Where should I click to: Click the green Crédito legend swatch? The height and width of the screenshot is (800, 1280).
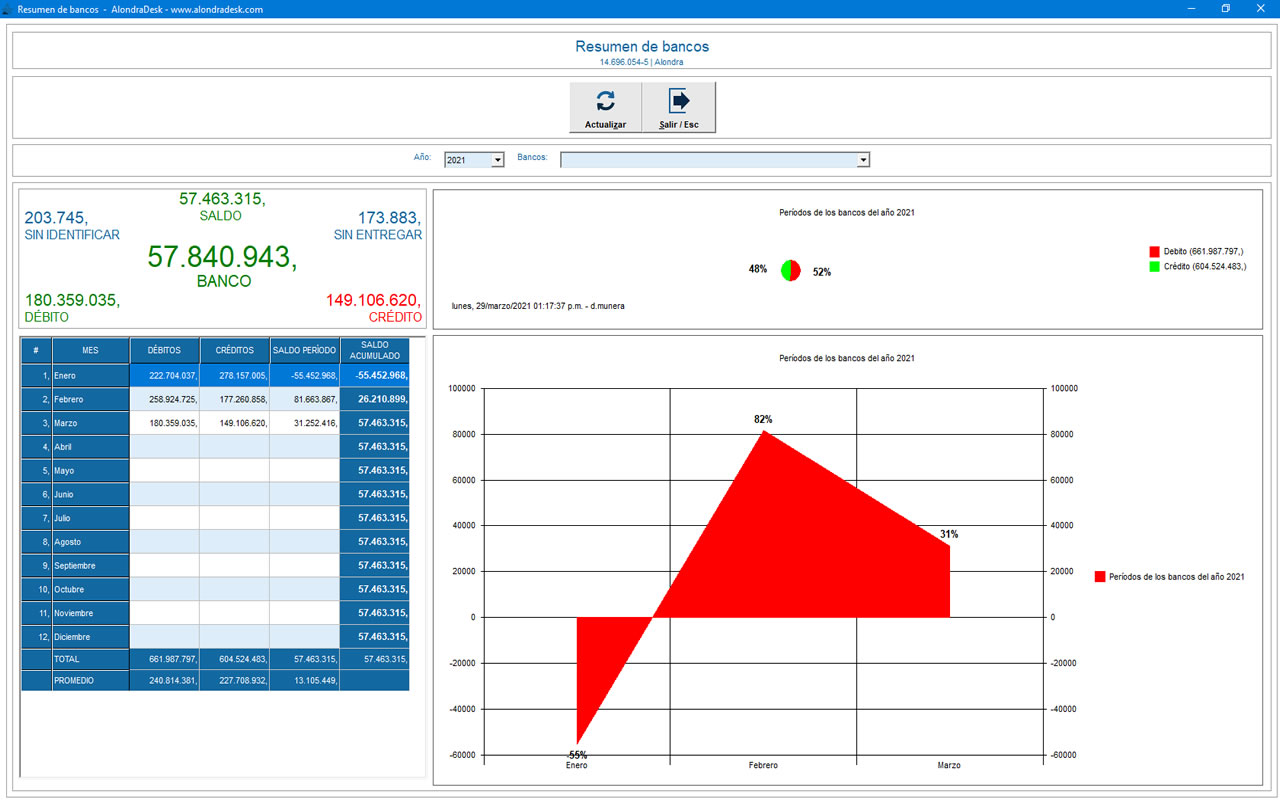[x=1154, y=267]
